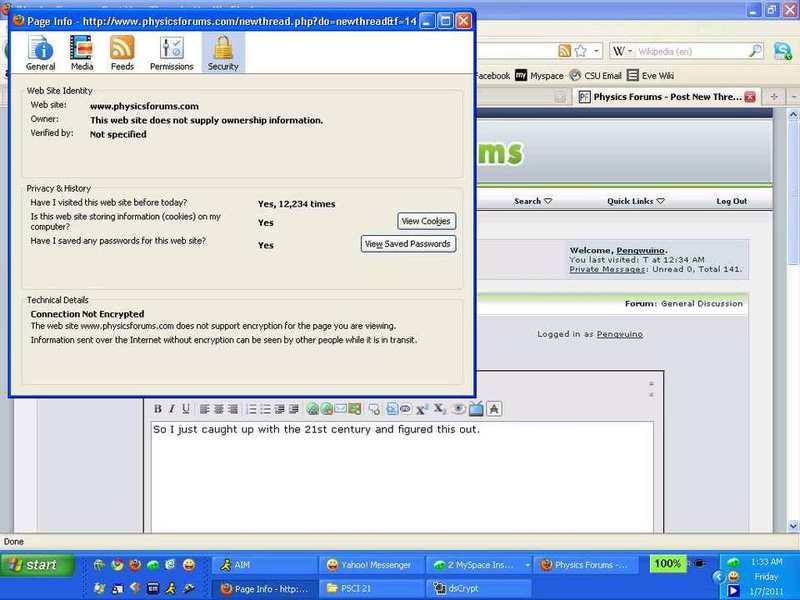Select the Security tab in Page Info
800x600 pixels.
pyautogui.click(x=223, y=53)
